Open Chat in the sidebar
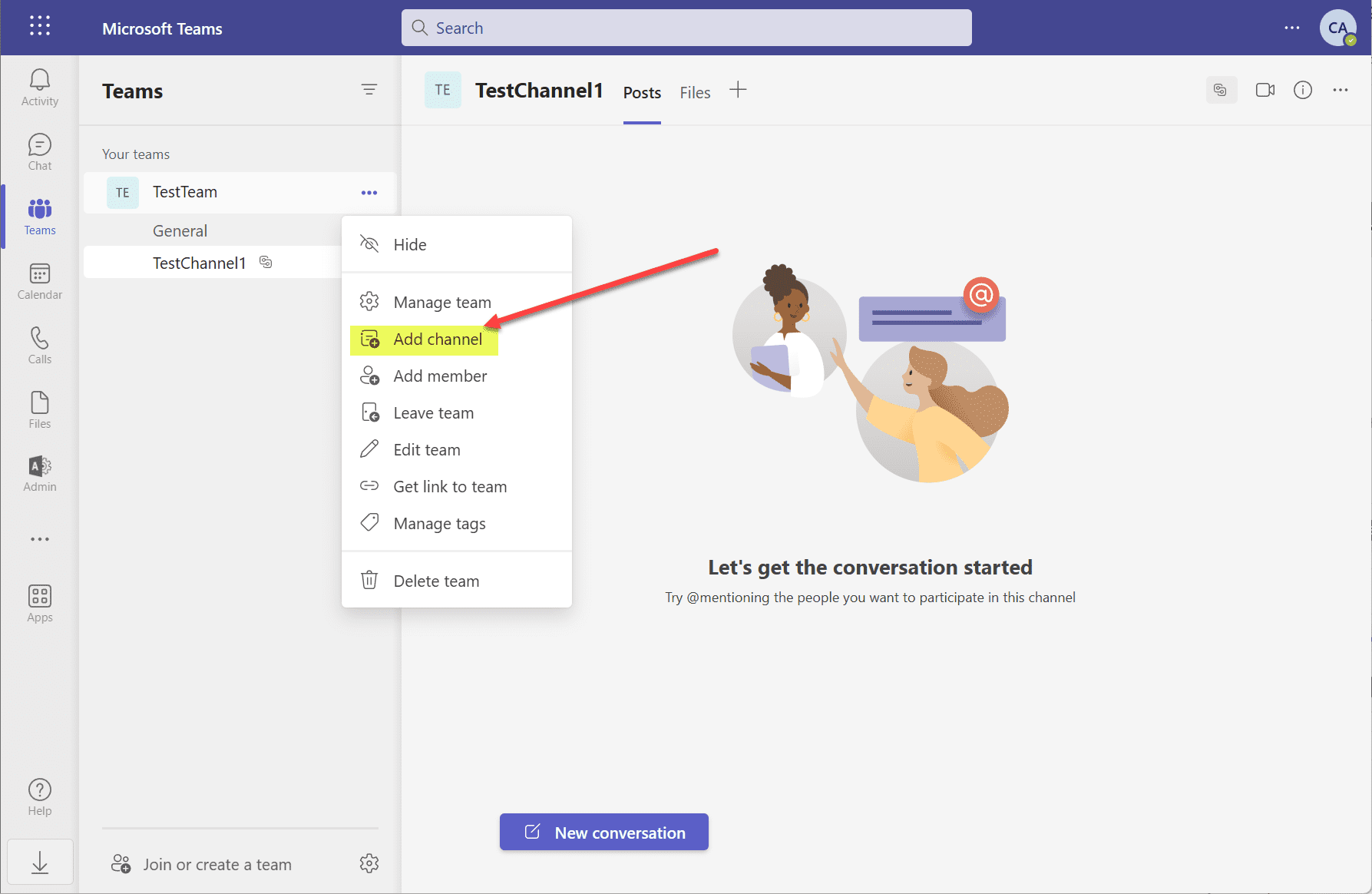 [x=40, y=152]
